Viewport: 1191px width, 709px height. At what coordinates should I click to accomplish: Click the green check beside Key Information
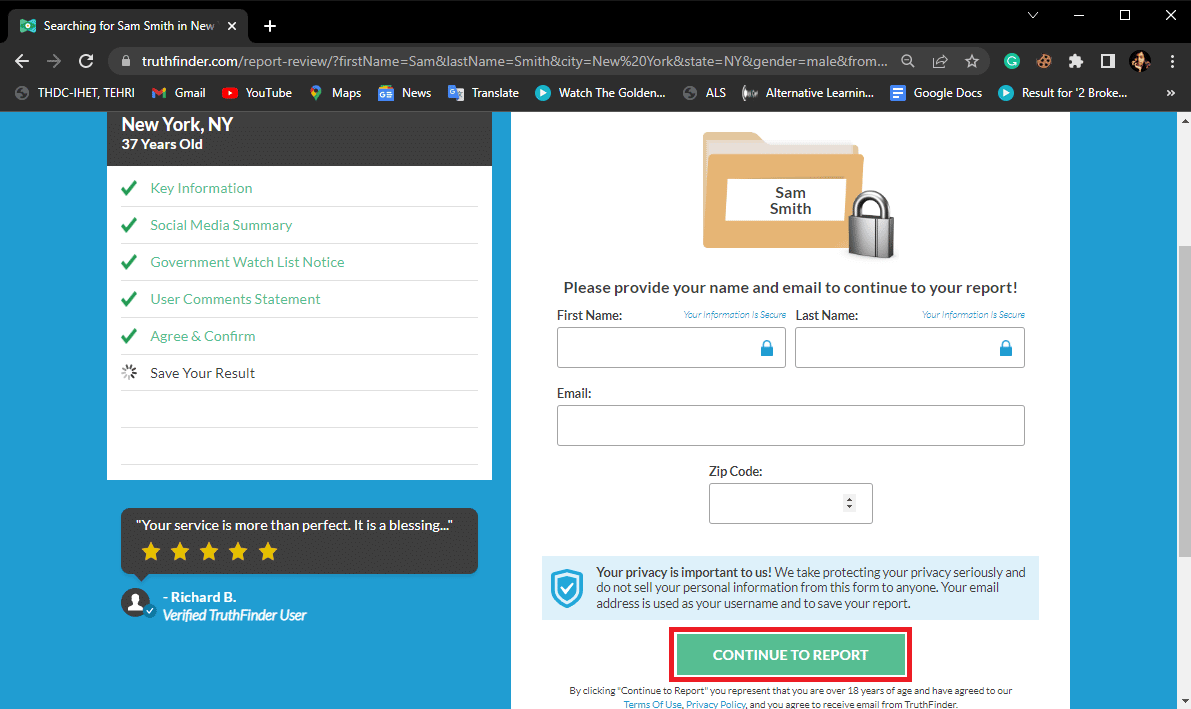(129, 188)
